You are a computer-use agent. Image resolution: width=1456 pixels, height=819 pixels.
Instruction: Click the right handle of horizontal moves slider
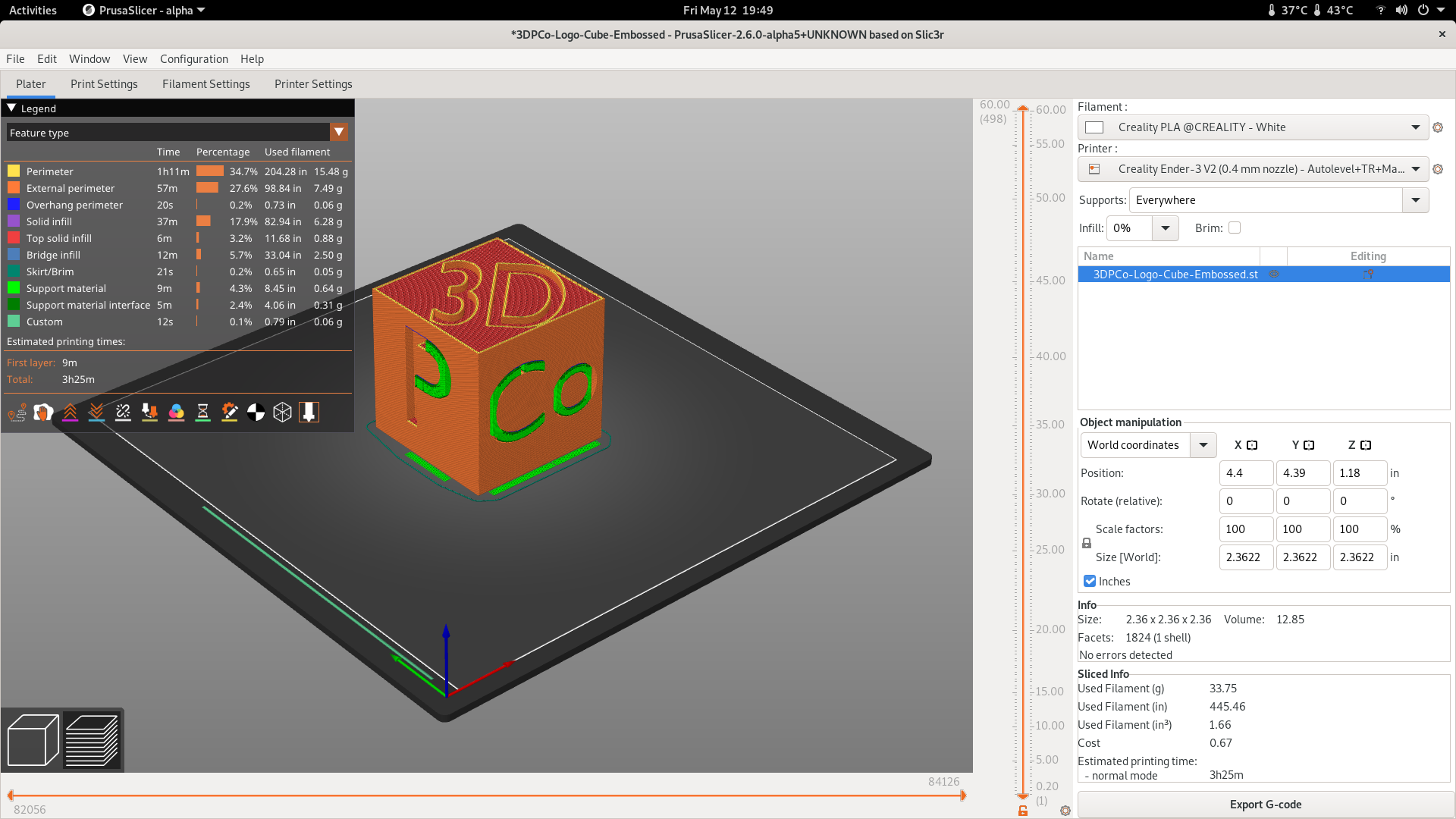point(963,795)
